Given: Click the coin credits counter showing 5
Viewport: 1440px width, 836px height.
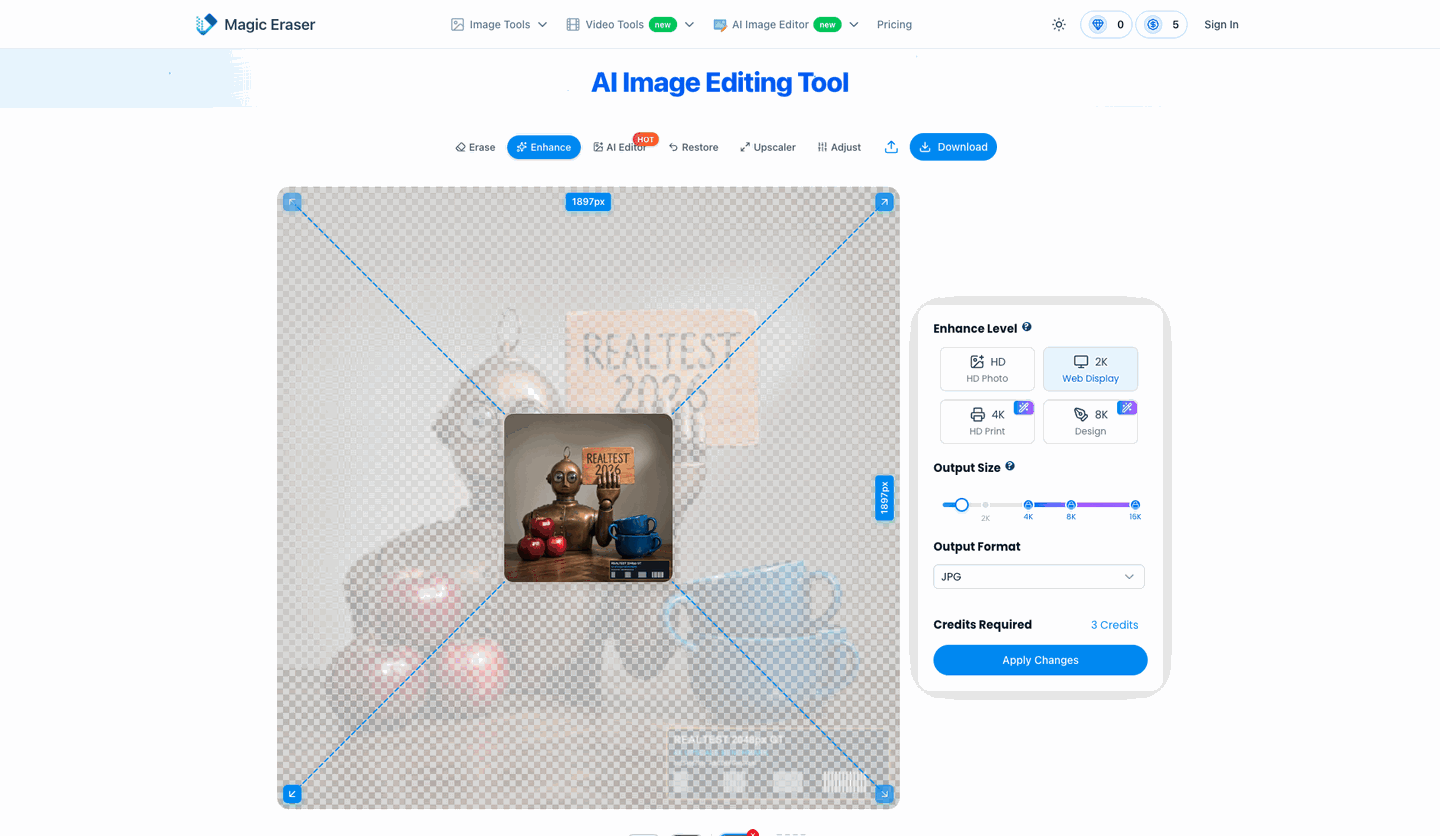Looking at the screenshot, I should [x=1162, y=24].
